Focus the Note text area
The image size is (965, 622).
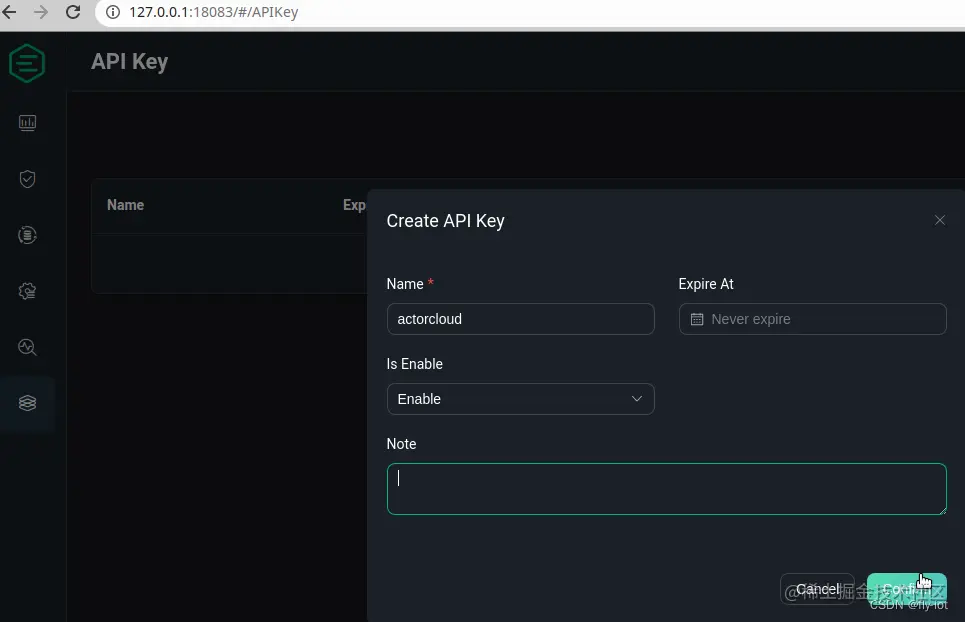point(667,489)
